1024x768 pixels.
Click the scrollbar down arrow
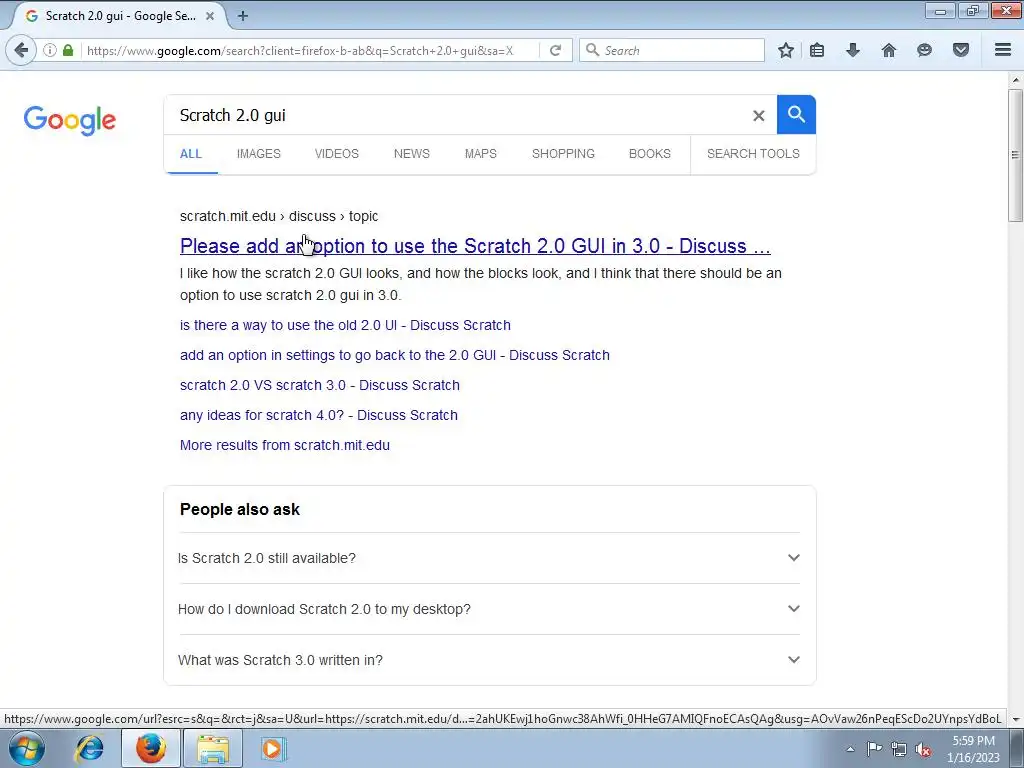coord(1015,719)
